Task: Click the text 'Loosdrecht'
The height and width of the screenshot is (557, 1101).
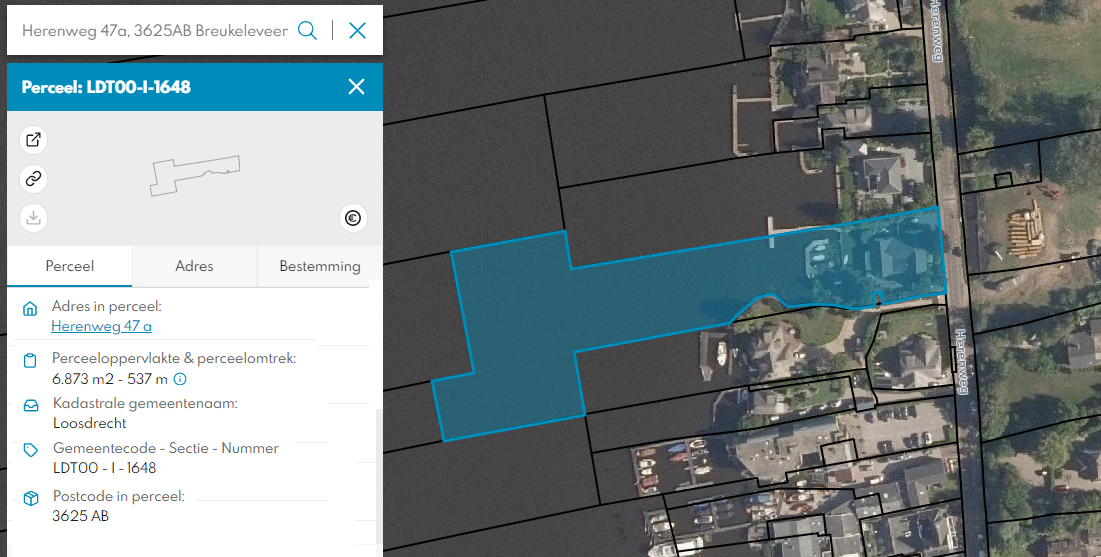Action: pos(90,423)
